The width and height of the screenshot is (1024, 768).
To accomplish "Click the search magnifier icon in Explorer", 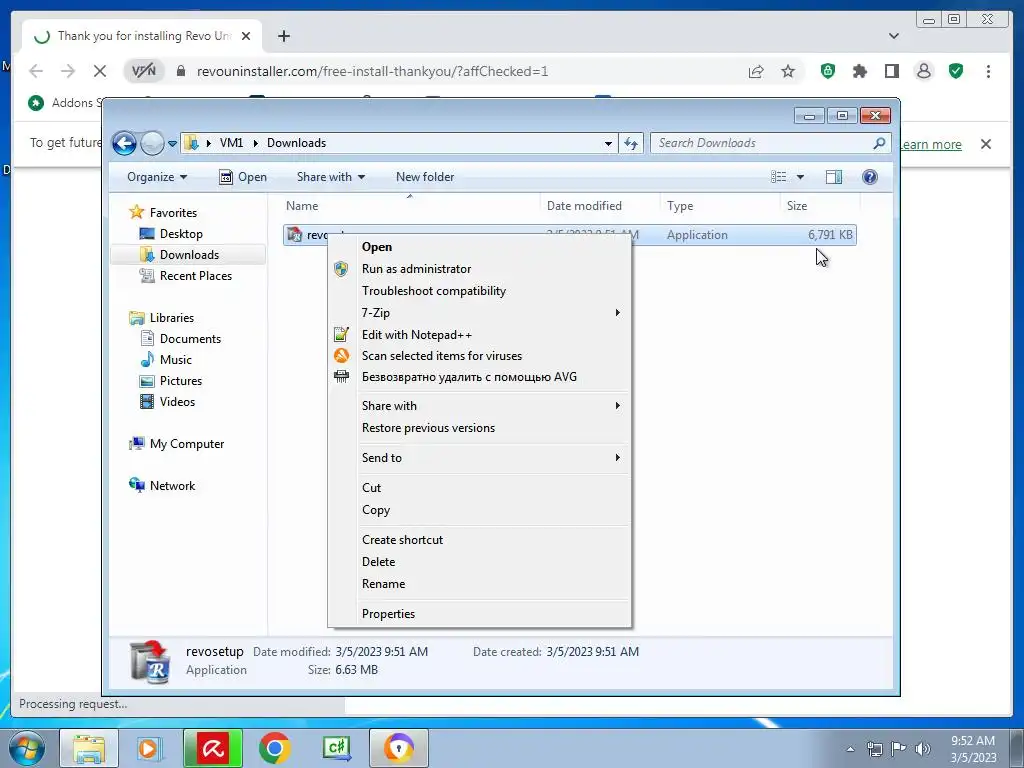I will click(x=879, y=142).
